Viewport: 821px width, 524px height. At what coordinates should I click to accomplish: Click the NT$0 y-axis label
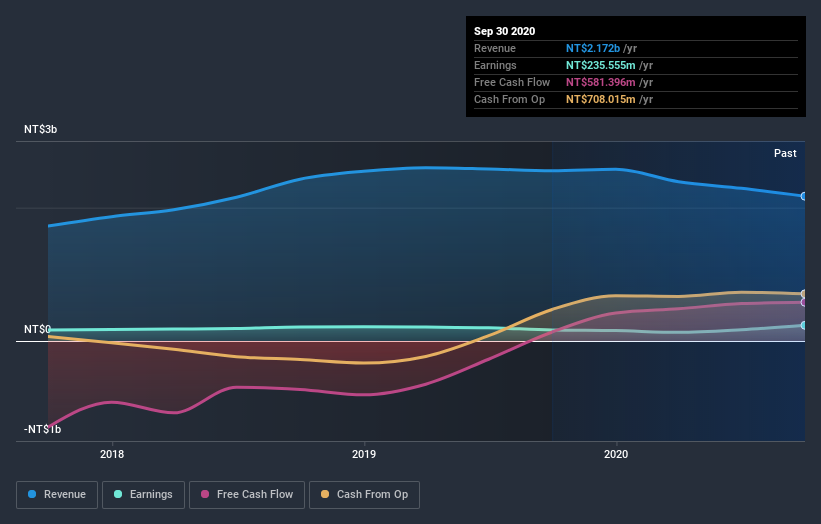tap(37, 329)
